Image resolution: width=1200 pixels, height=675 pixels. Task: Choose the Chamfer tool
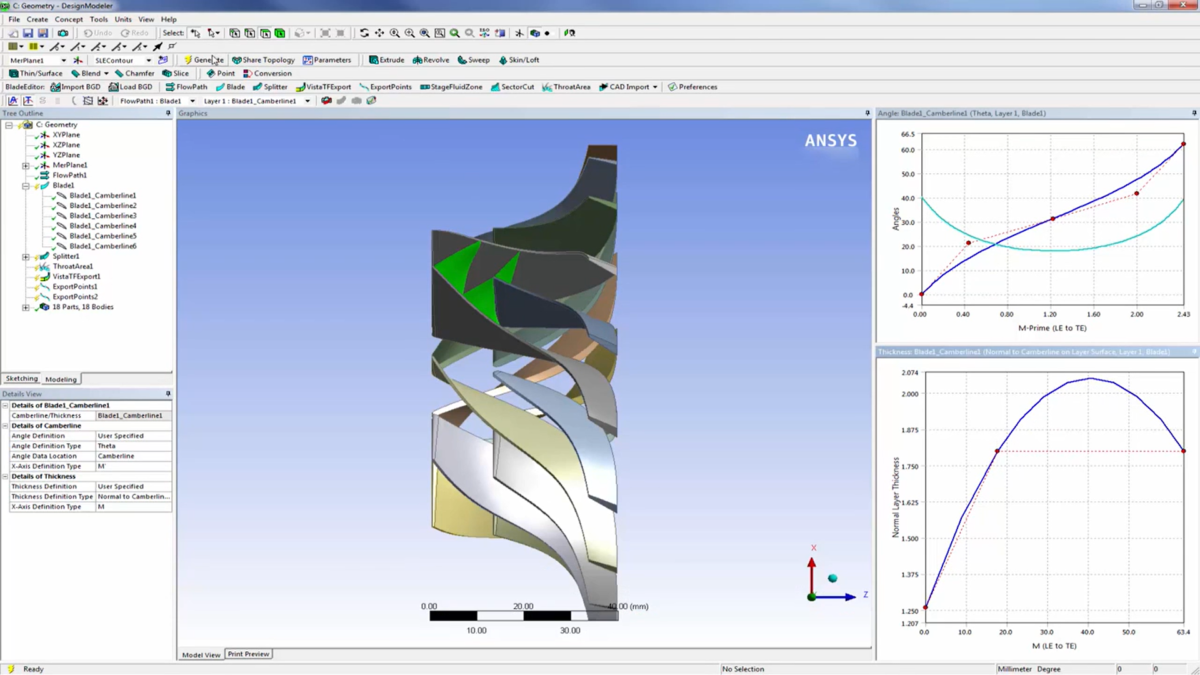(134, 73)
